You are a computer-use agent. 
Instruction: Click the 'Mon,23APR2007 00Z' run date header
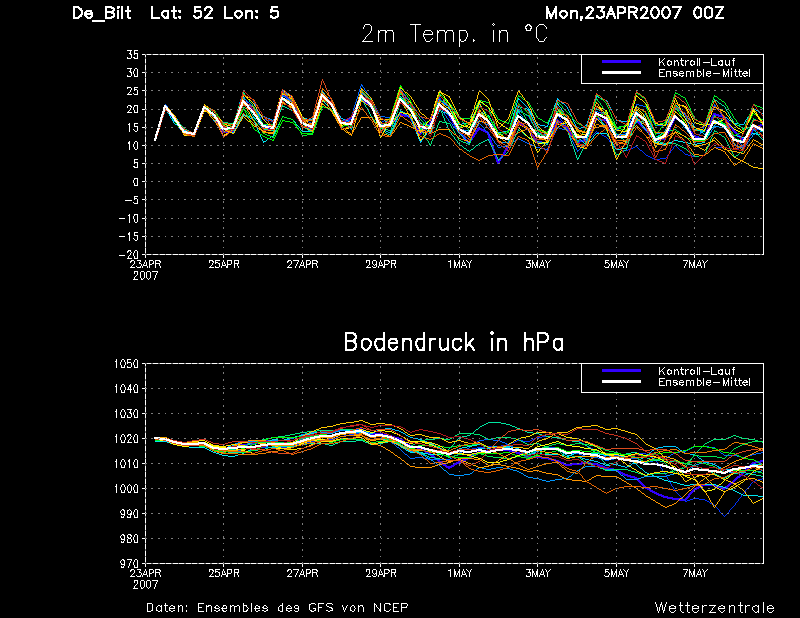(634, 13)
